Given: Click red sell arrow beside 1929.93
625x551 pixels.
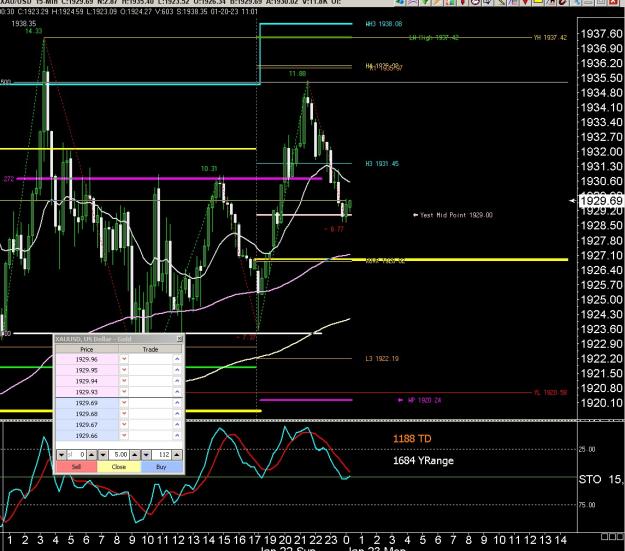Looking at the screenshot, I should tap(124, 392).
